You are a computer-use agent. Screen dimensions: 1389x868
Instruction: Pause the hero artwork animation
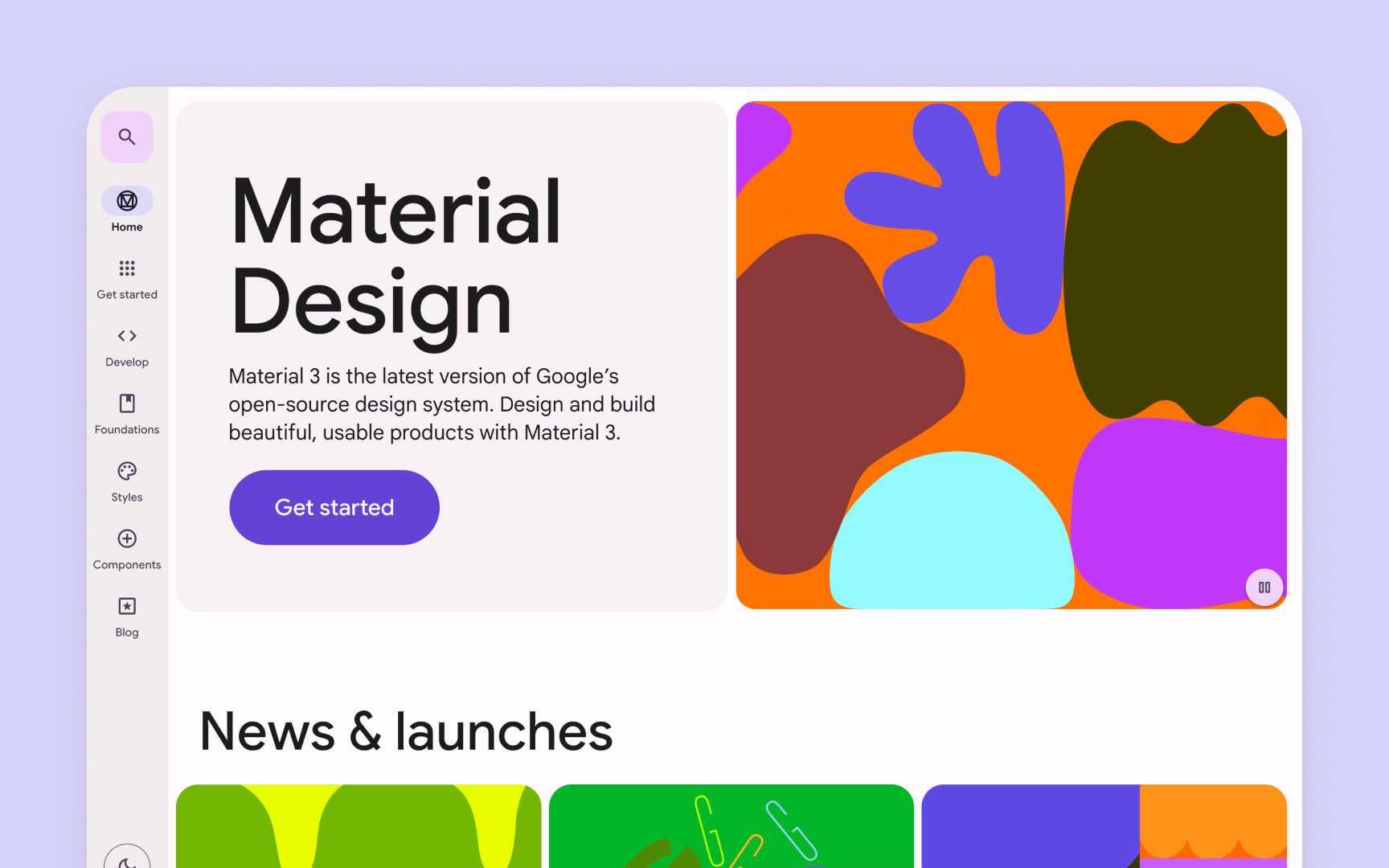(x=1264, y=588)
